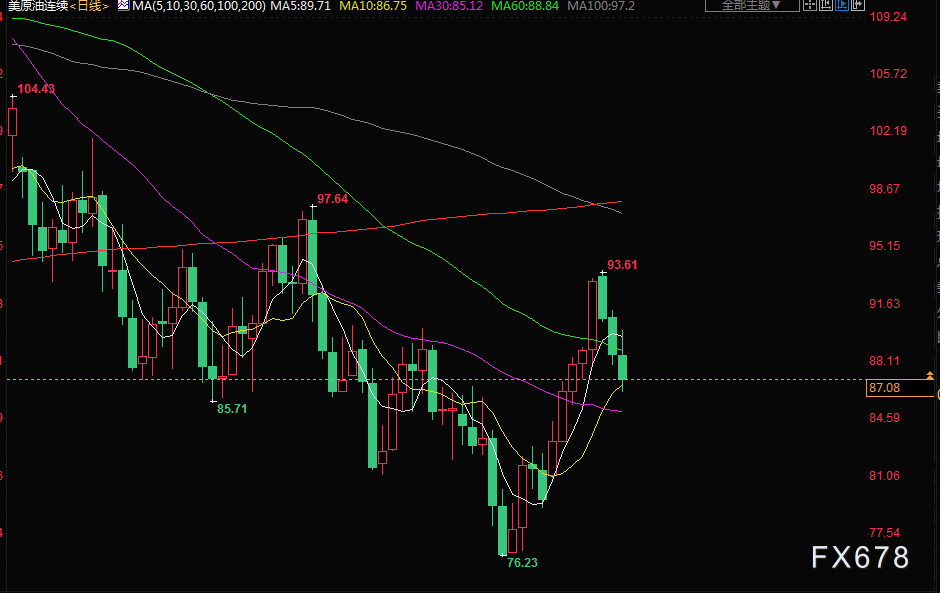Click the MA10:86.75 value
The height and width of the screenshot is (593, 940).
coord(373,6)
